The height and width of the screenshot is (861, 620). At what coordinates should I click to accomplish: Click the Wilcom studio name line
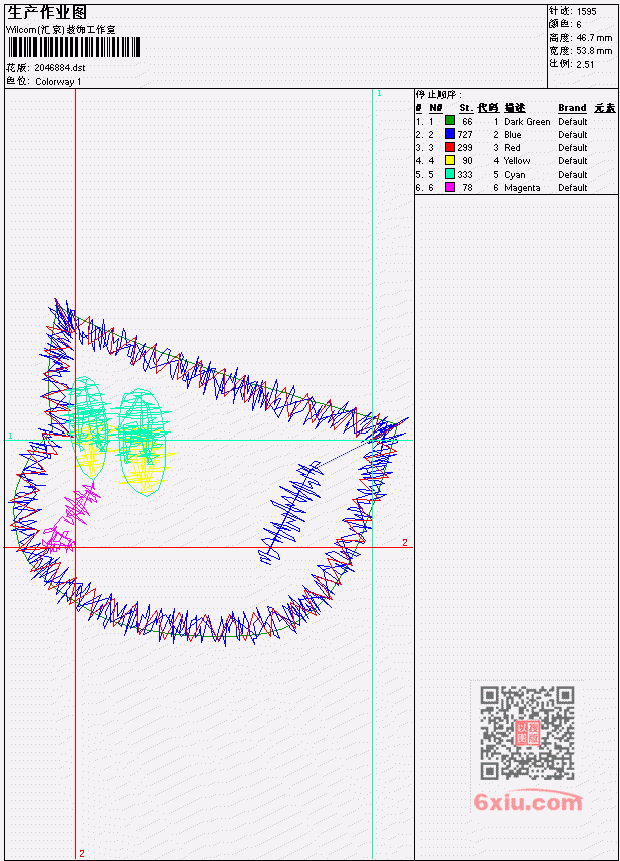tap(60, 30)
